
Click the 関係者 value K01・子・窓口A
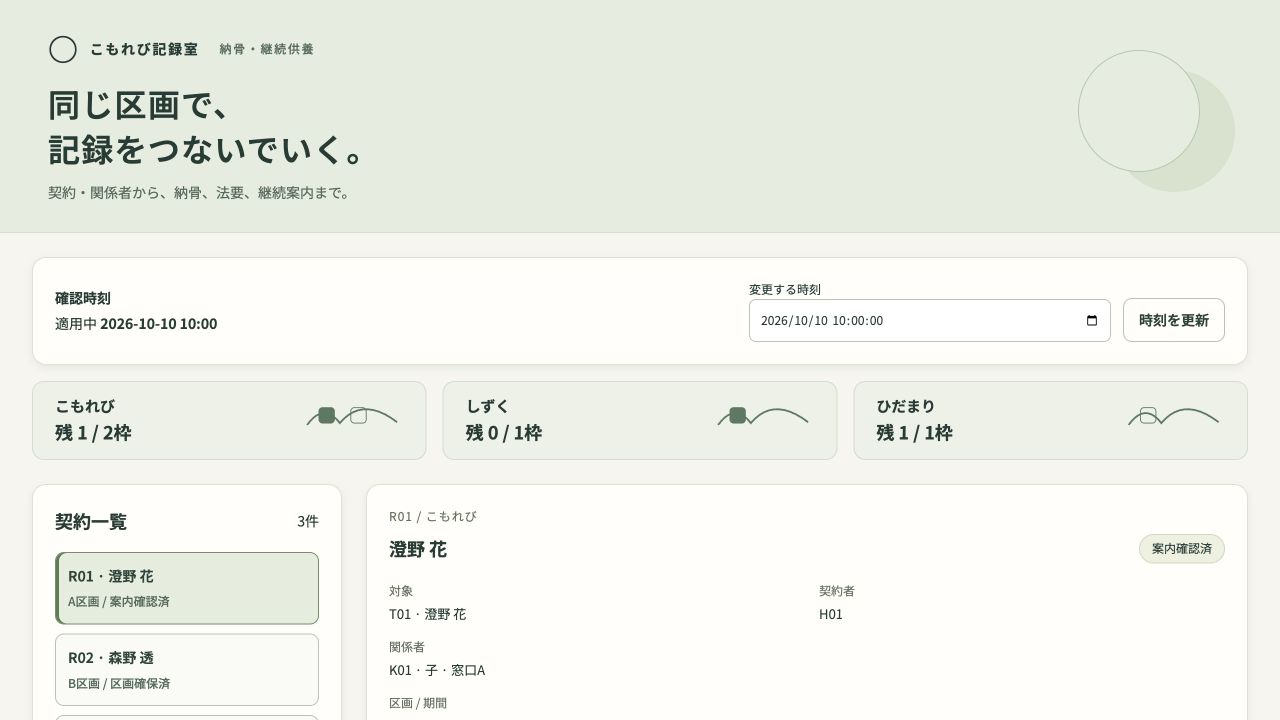(437, 670)
